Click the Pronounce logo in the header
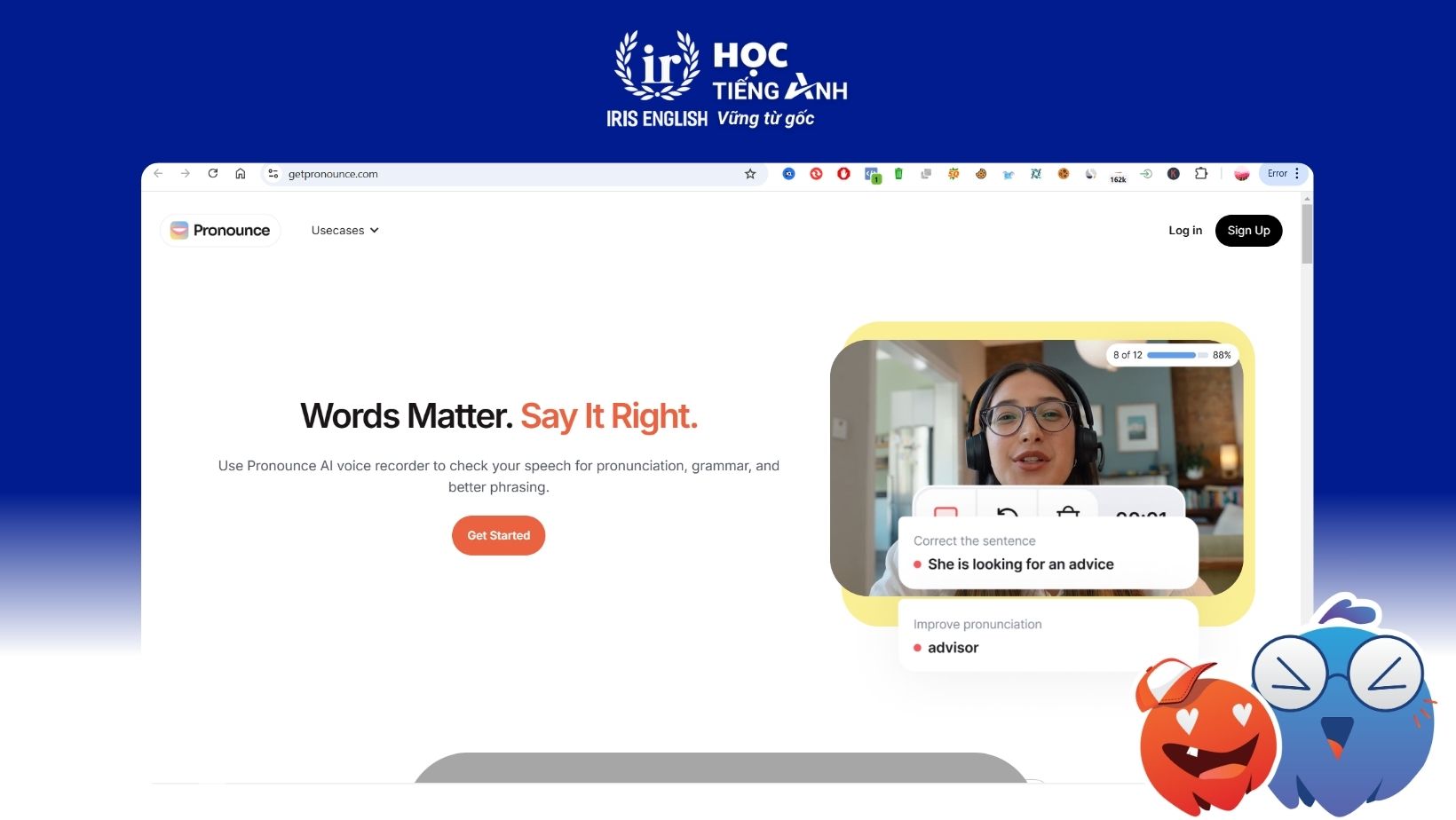The width and height of the screenshot is (1456, 820). 220,230
